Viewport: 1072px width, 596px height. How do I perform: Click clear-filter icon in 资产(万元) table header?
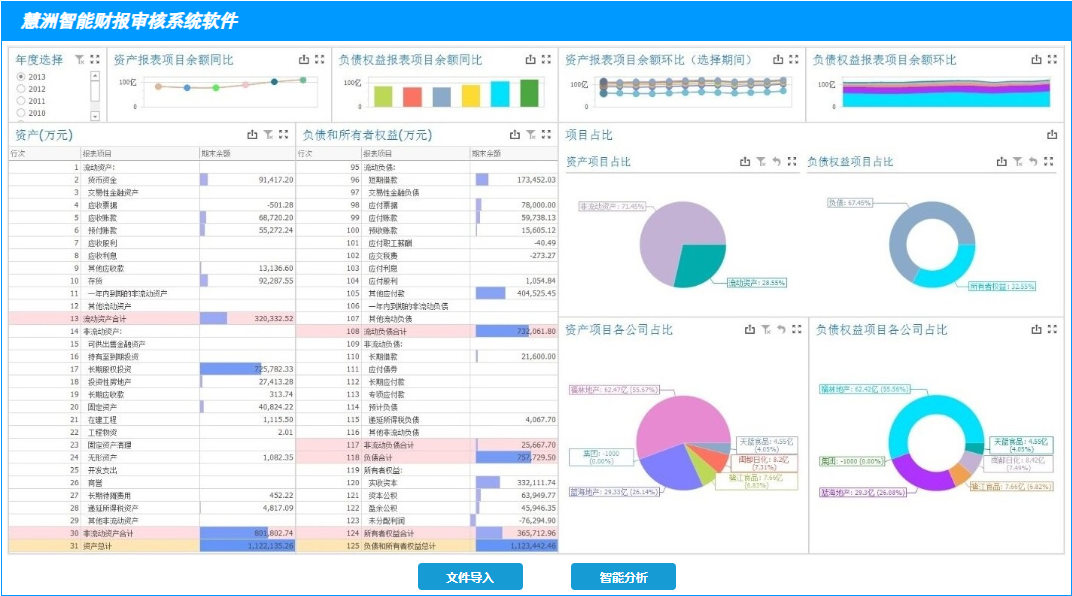pyautogui.click(x=267, y=135)
